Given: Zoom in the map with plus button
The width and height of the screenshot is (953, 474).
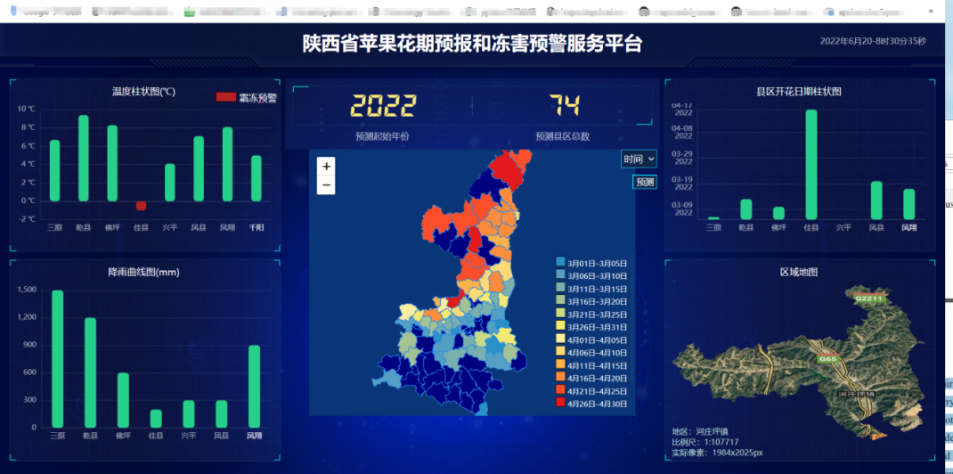Looking at the screenshot, I should click(x=327, y=167).
